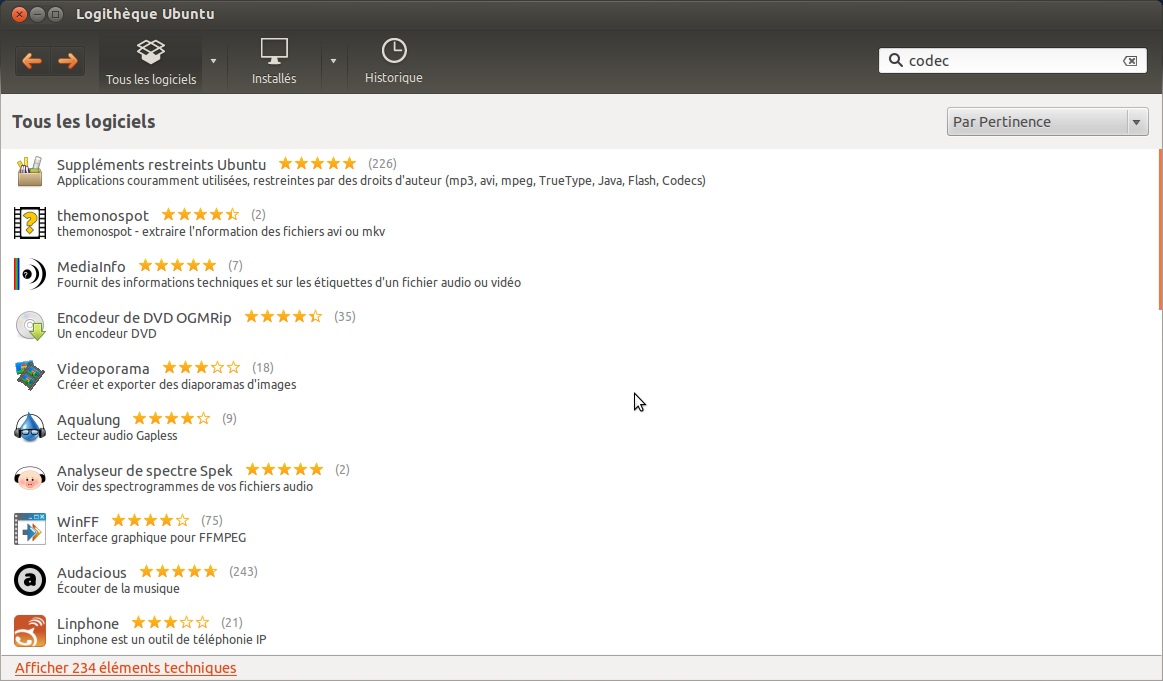
Task: Click the (35) review count for OGMRip
Action: [345, 316]
